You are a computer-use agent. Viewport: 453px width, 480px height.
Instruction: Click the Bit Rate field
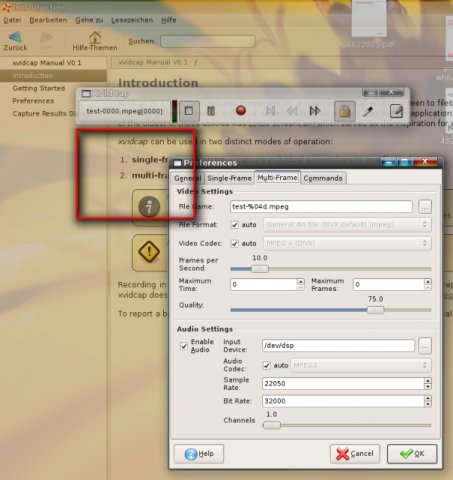343,401
